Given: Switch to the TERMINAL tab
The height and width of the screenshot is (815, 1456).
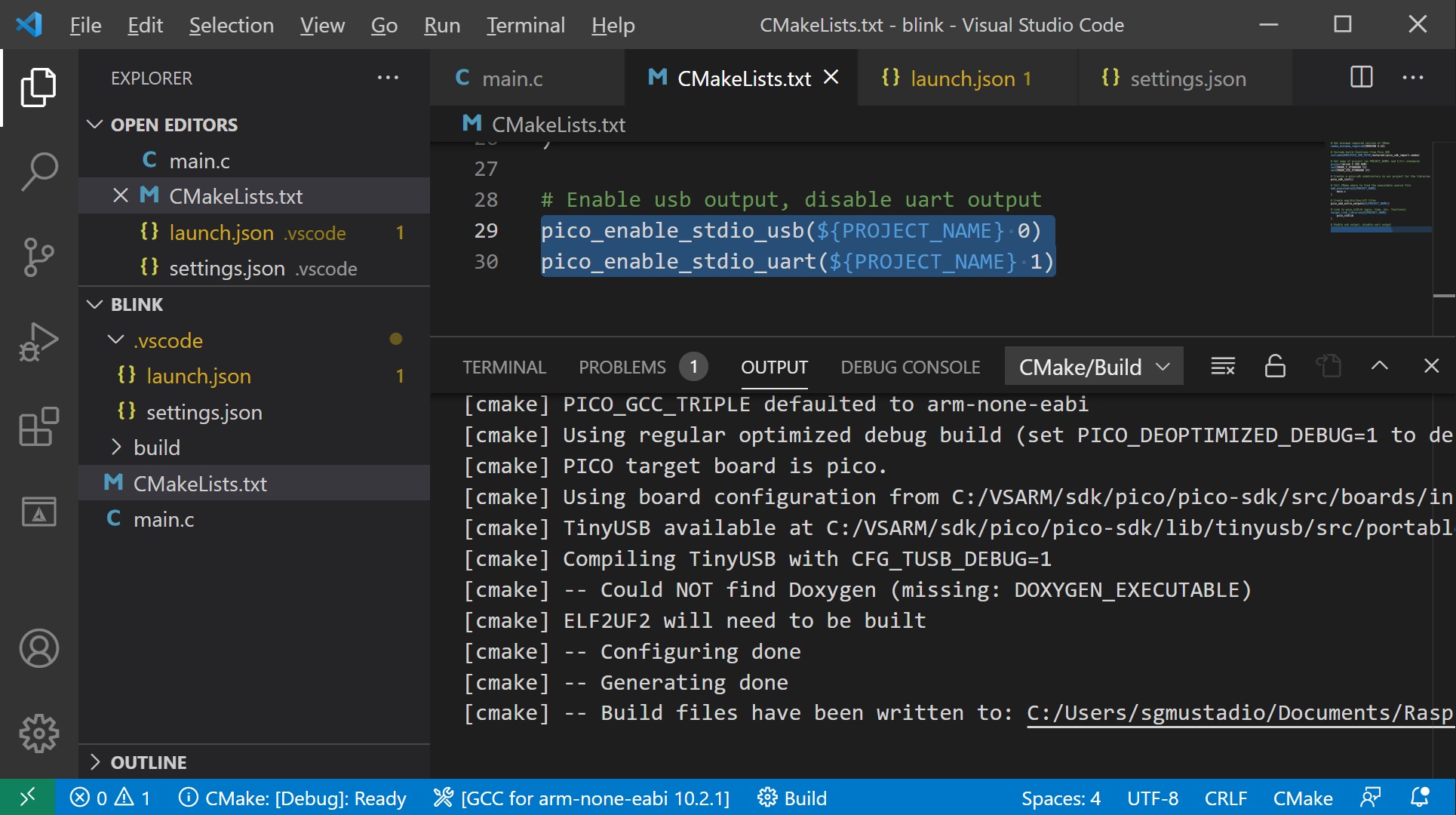Looking at the screenshot, I should click(503, 366).
